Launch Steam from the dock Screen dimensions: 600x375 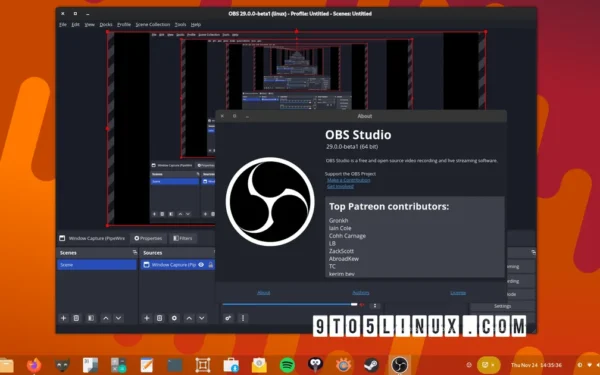(x=371, y=365)
